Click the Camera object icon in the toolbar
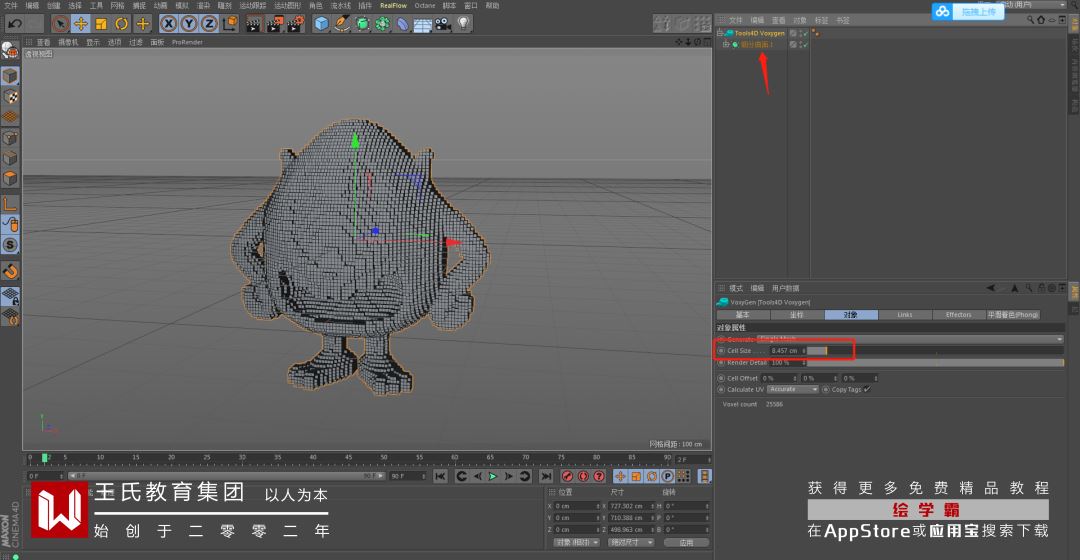This screenshot has height=560, width=1080. 441,23
